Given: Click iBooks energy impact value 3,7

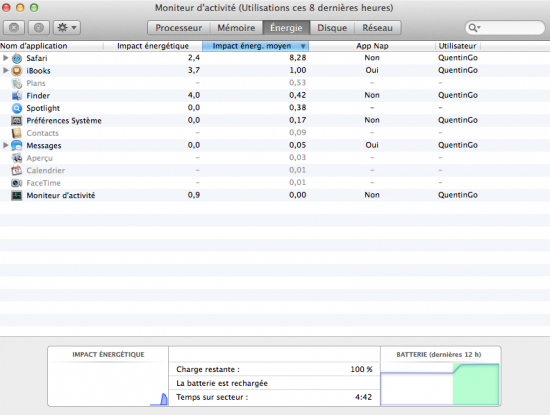Looking at the screenshot, I should [194, 70].
